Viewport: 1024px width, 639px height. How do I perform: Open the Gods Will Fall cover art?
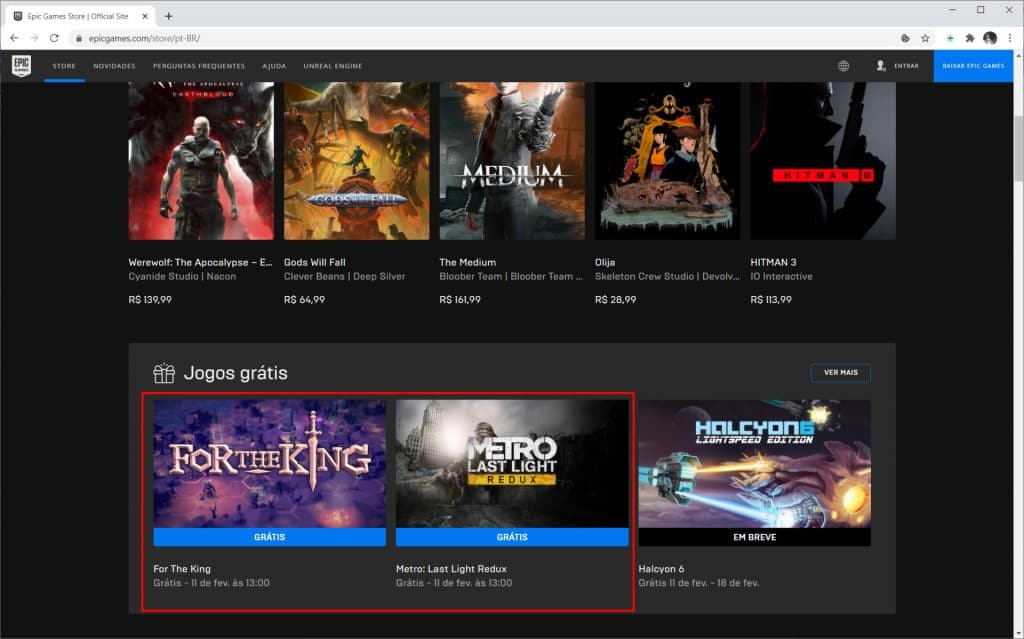(x=357, y=161)
